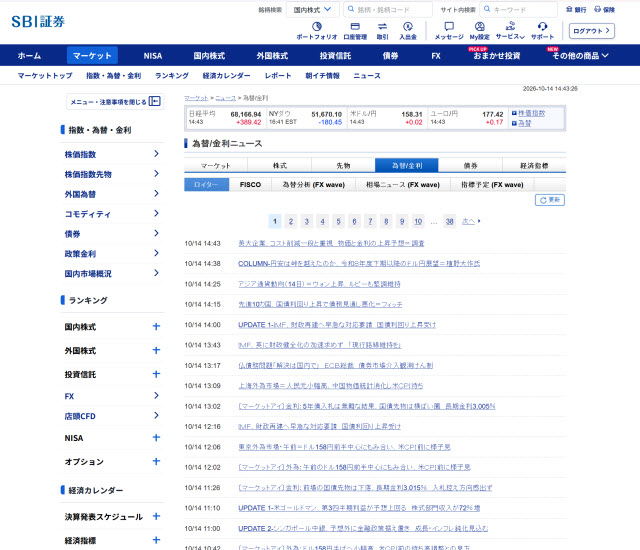Screen dimensions: 640x550
Task: Select 投資信託 in main navigation
Action: coord(335,55)
